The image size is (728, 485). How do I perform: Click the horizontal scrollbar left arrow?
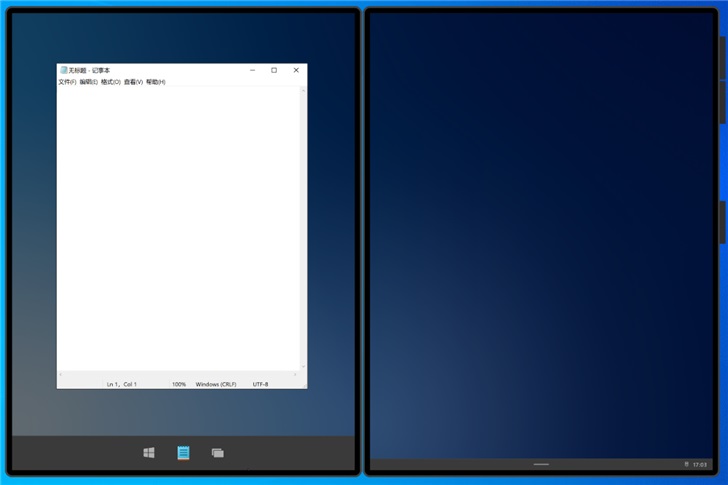point(60,374)
